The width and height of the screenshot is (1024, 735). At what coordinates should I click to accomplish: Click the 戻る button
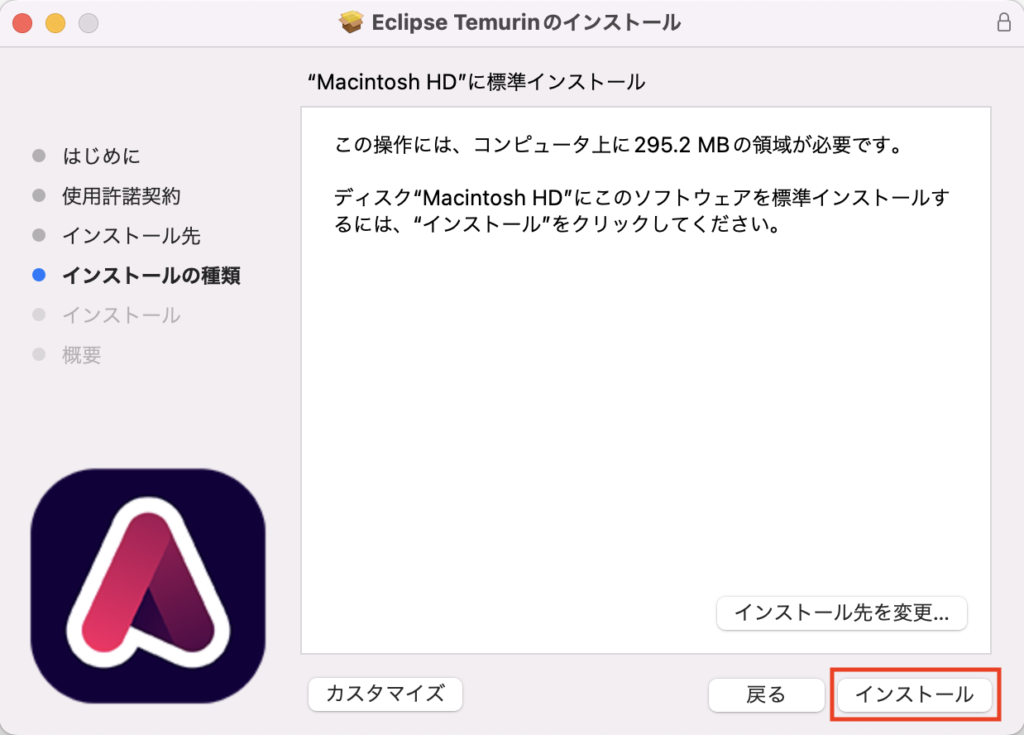click(766, 694)
